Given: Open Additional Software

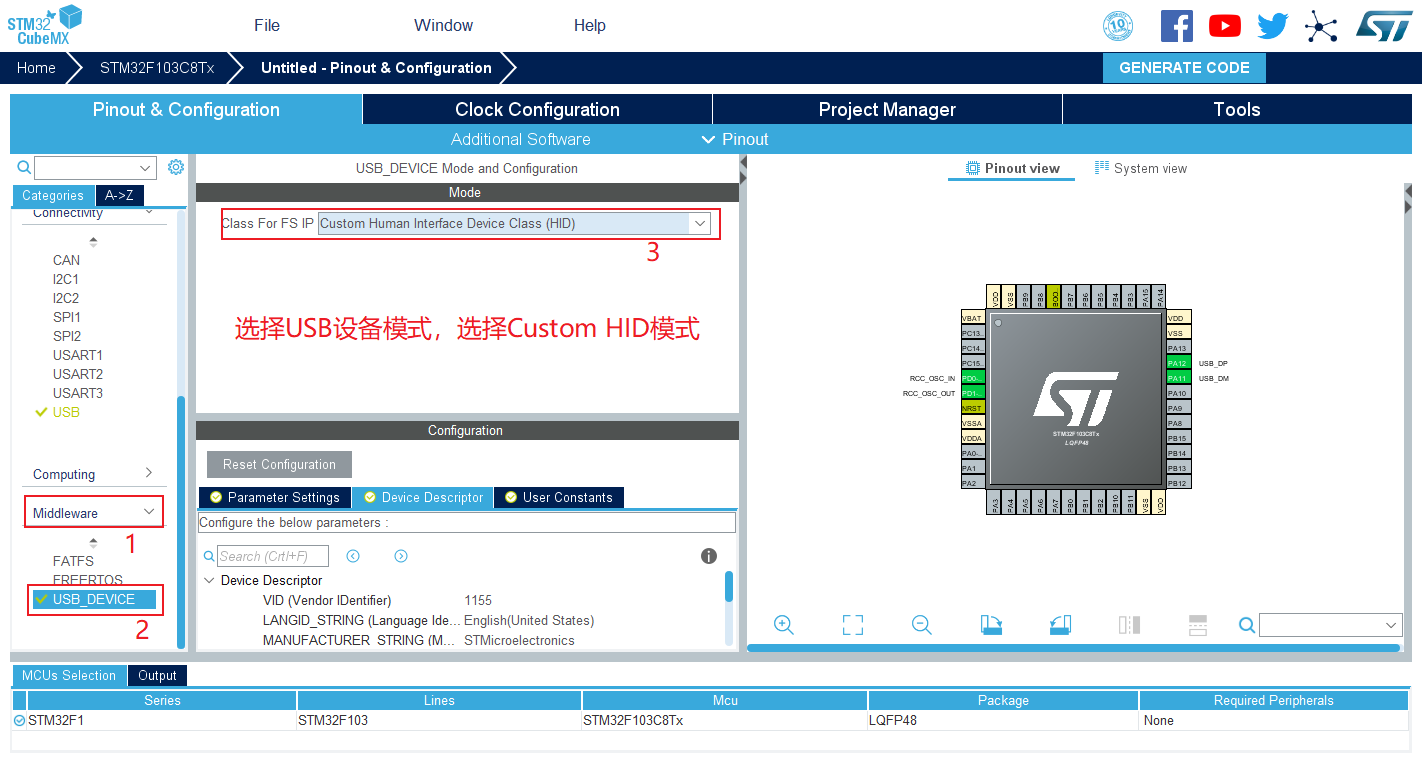Looking at the screenshot, I should pos(520,139).
